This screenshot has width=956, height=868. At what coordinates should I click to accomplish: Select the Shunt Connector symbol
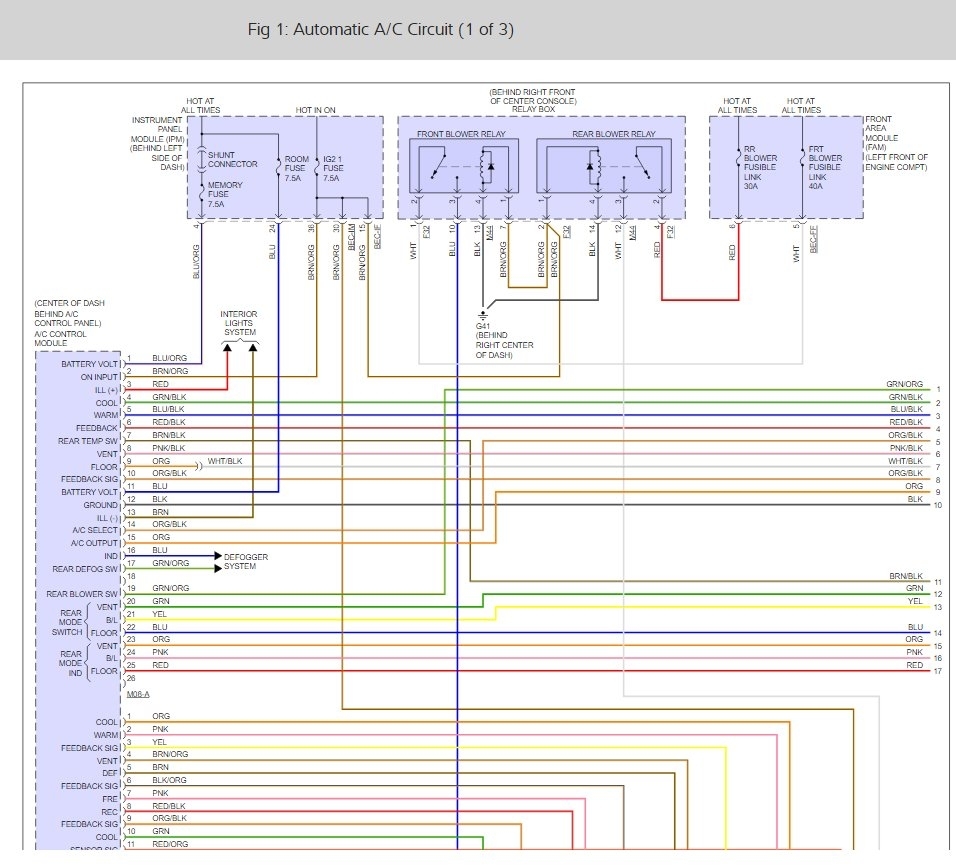click(x=202, y=160)
